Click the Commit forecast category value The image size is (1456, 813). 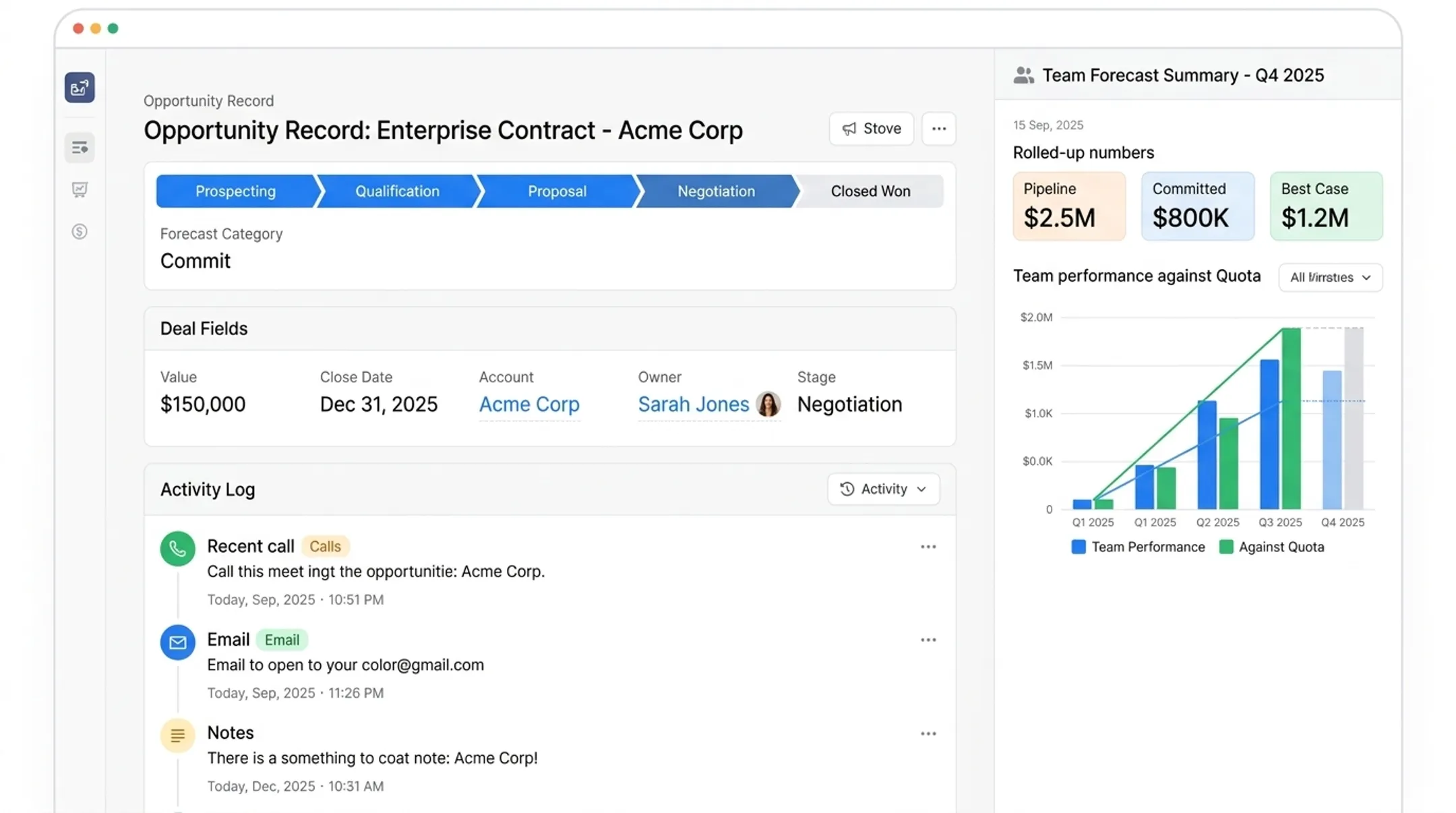tap(195, 262)
